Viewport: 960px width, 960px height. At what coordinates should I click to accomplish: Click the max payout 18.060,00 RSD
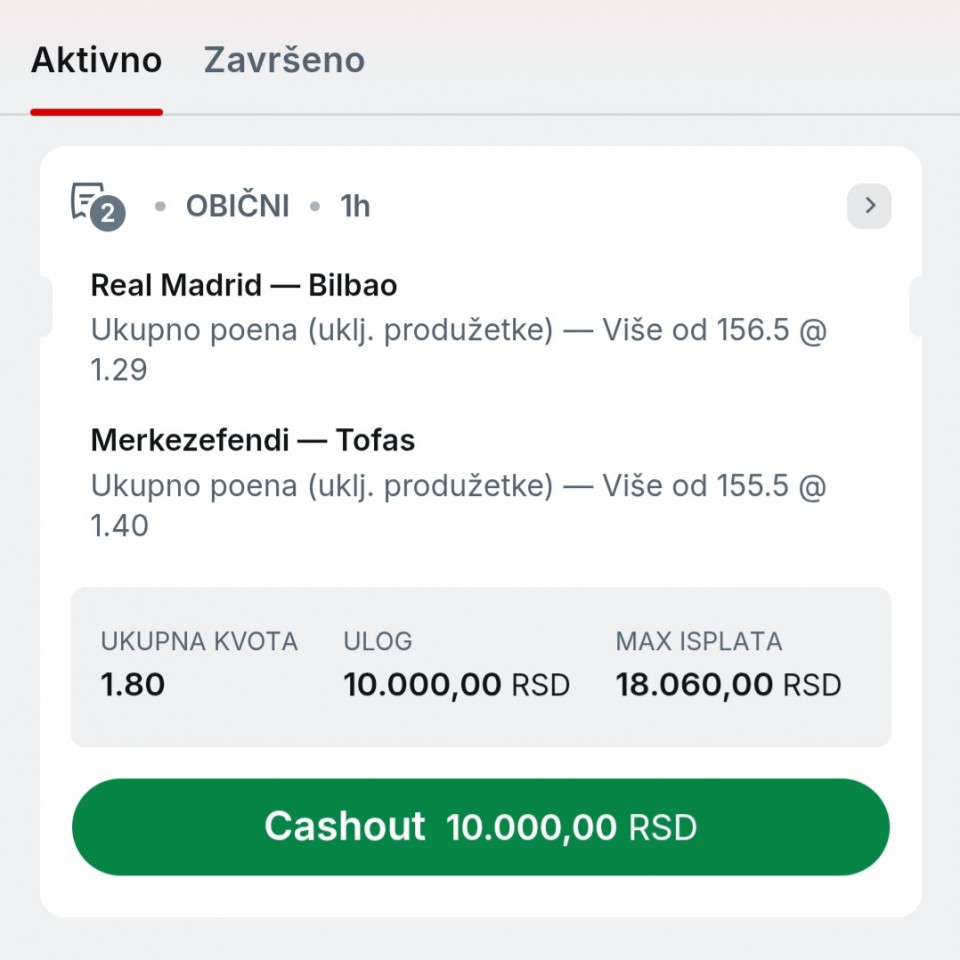click(728, 685)
